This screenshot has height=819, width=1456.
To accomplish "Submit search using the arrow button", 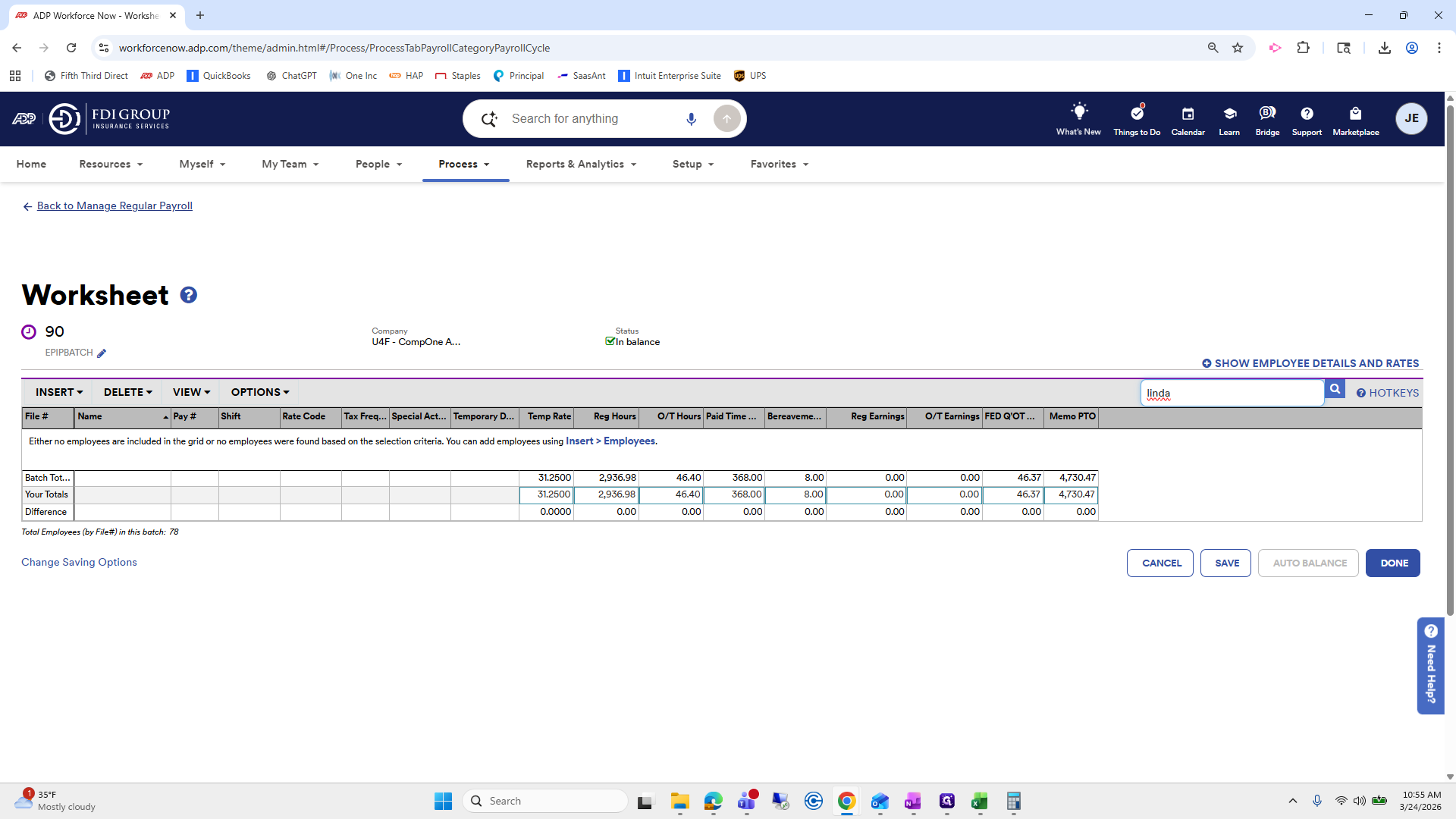I will tap(726, 119).
